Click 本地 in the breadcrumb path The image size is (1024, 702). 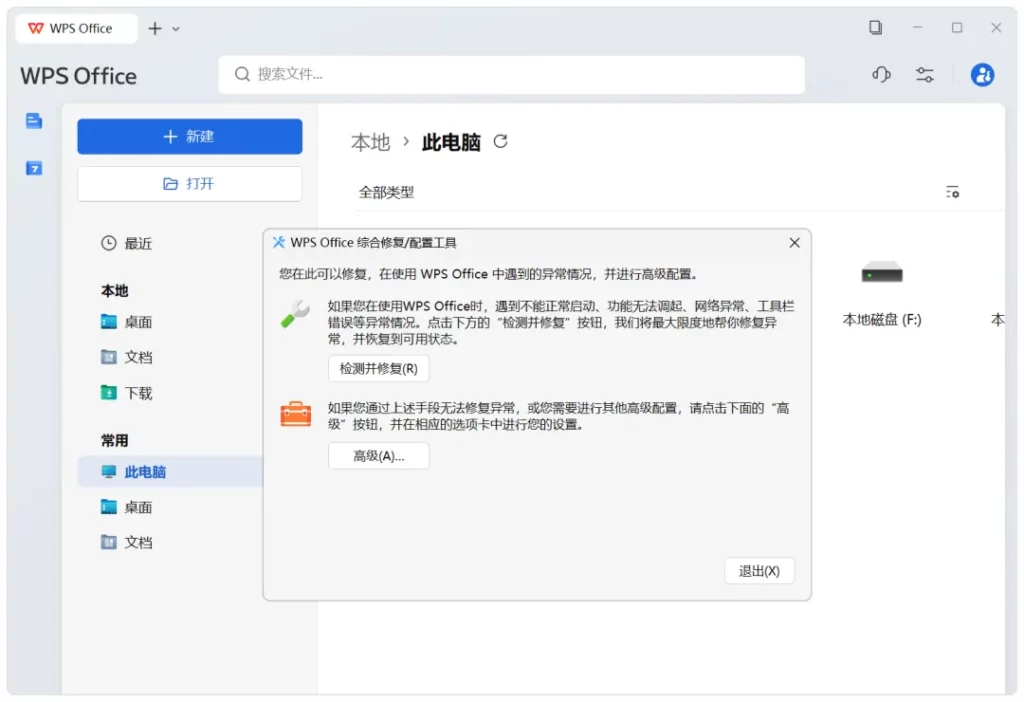click(370, 142)
